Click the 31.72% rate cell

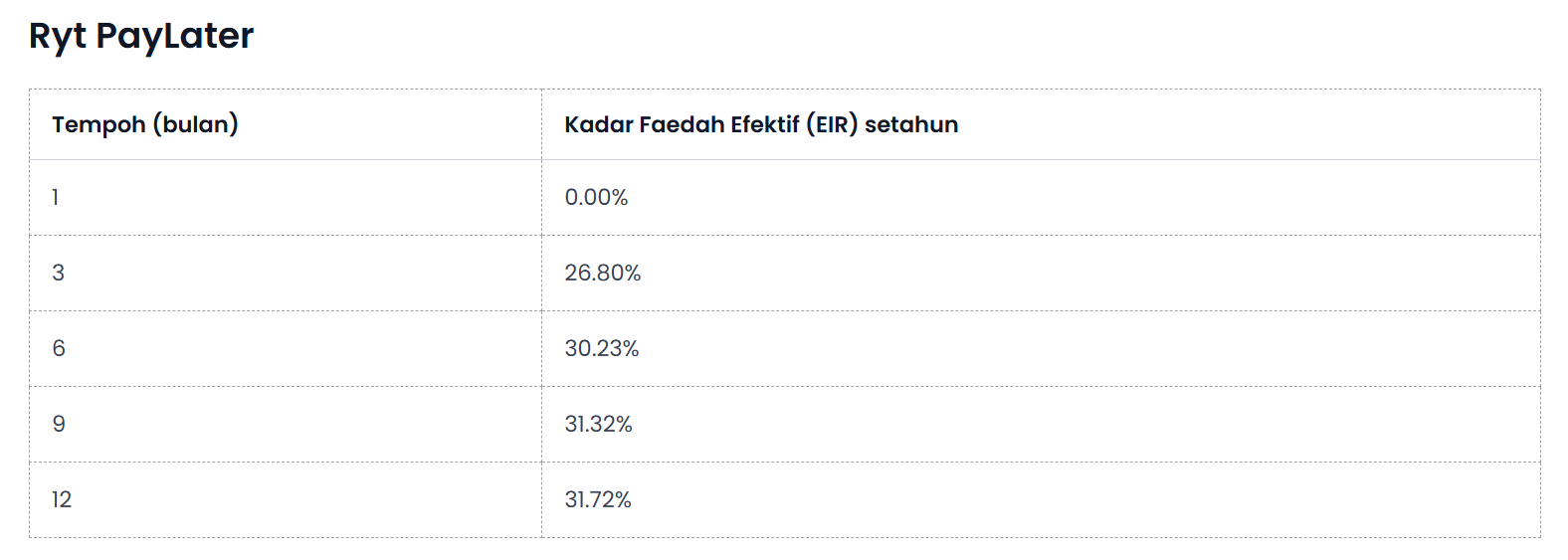tap(1041, 499)
